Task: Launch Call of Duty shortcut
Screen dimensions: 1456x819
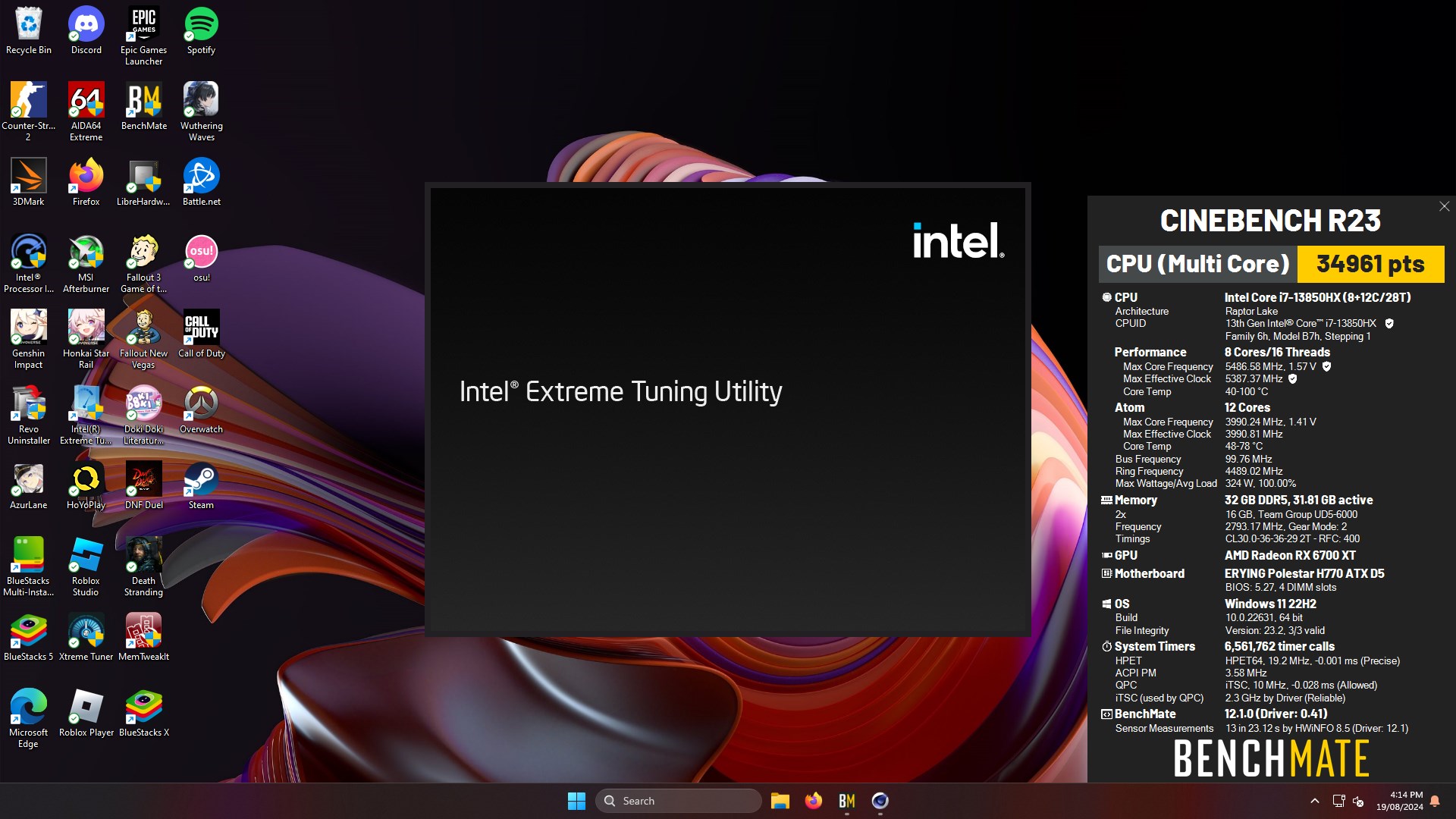Action: point(202,334)
